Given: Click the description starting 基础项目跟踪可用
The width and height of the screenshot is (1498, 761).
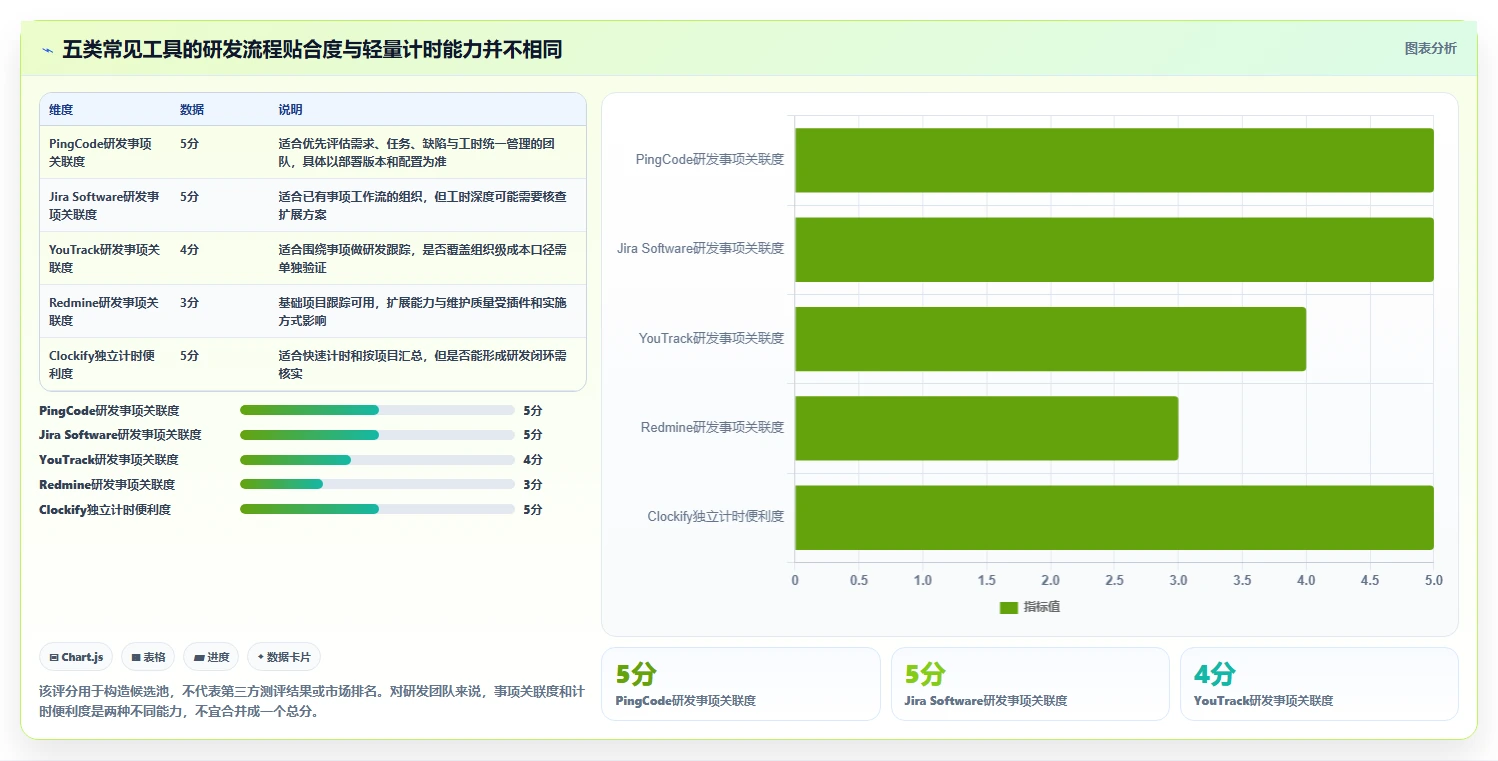Looking at the screenshot, I should pyautogui.click(x=423, y=311).
